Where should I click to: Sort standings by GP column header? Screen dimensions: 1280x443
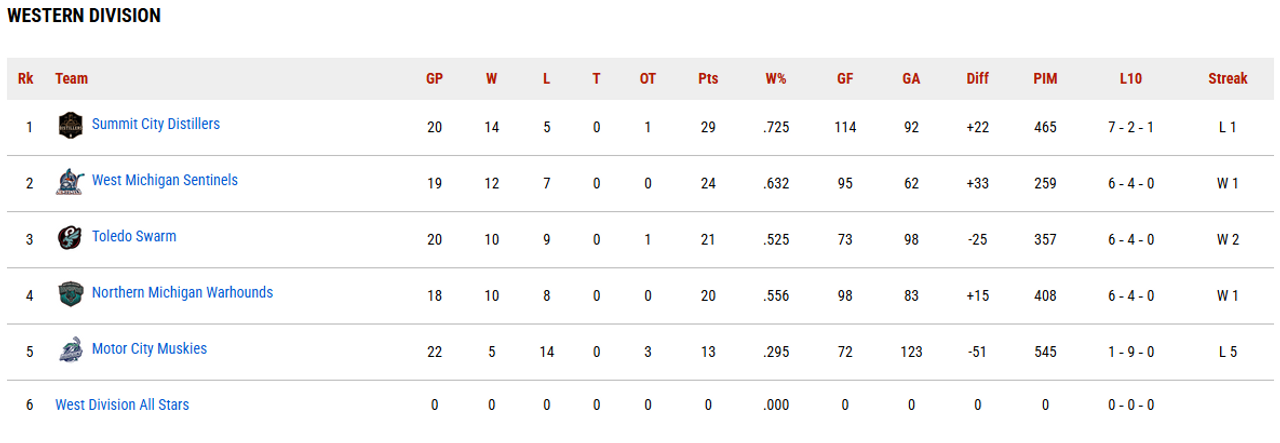pos(434,79)
